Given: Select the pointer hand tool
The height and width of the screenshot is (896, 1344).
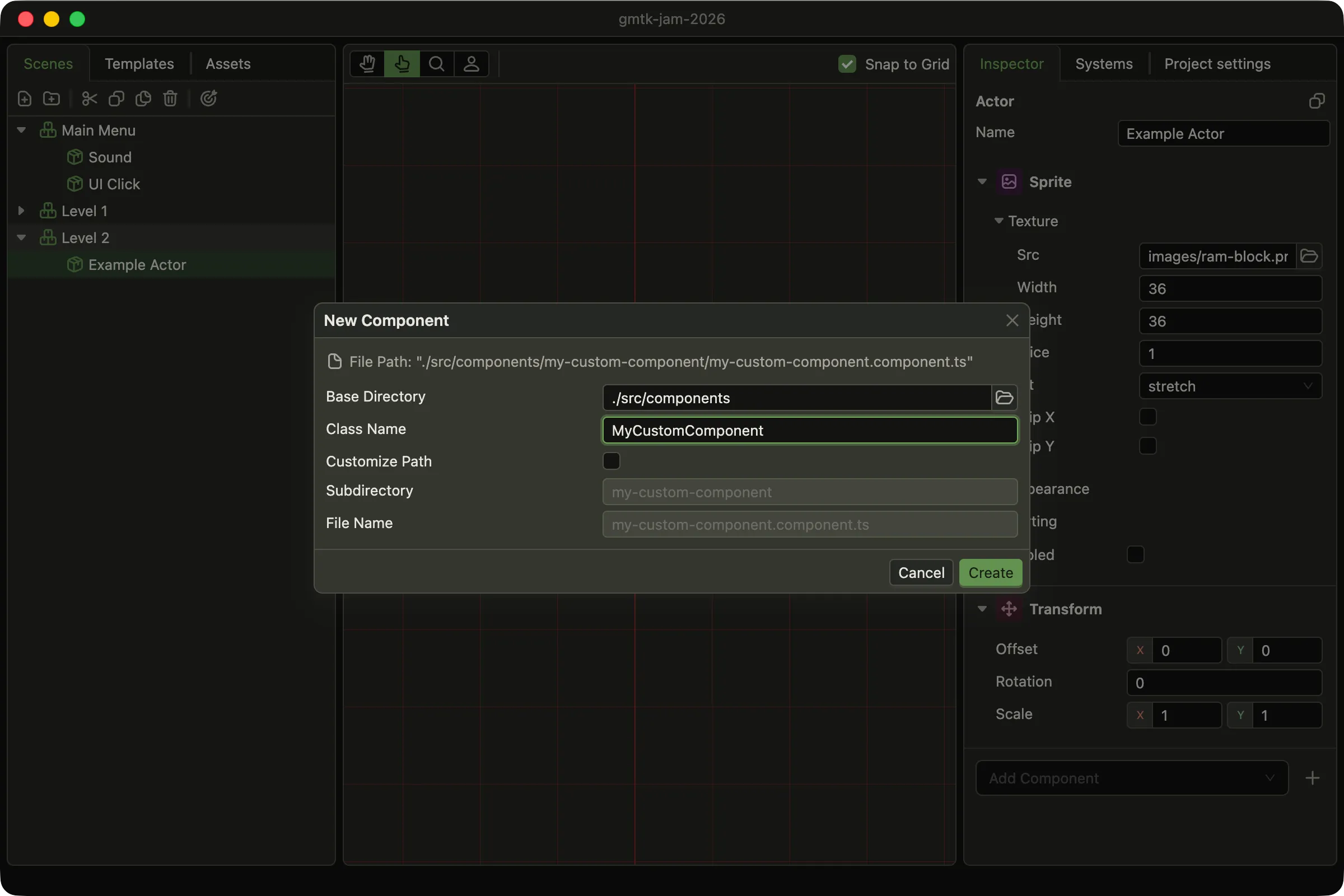Looking at the screenshot, I should click(402, 63).
